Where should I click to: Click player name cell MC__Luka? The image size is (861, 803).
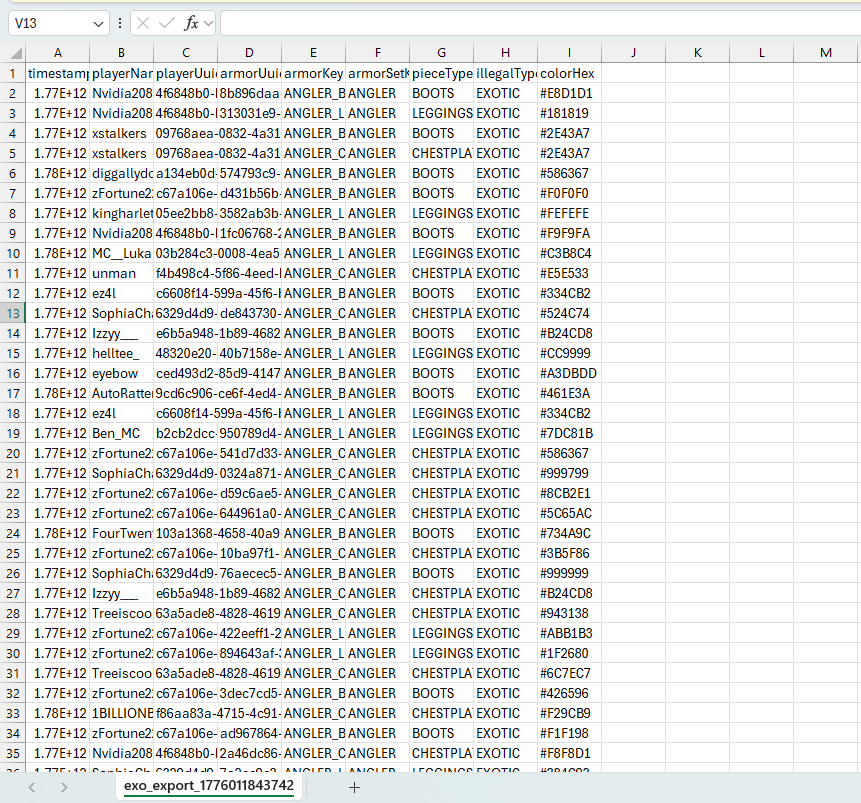(121, 253)
